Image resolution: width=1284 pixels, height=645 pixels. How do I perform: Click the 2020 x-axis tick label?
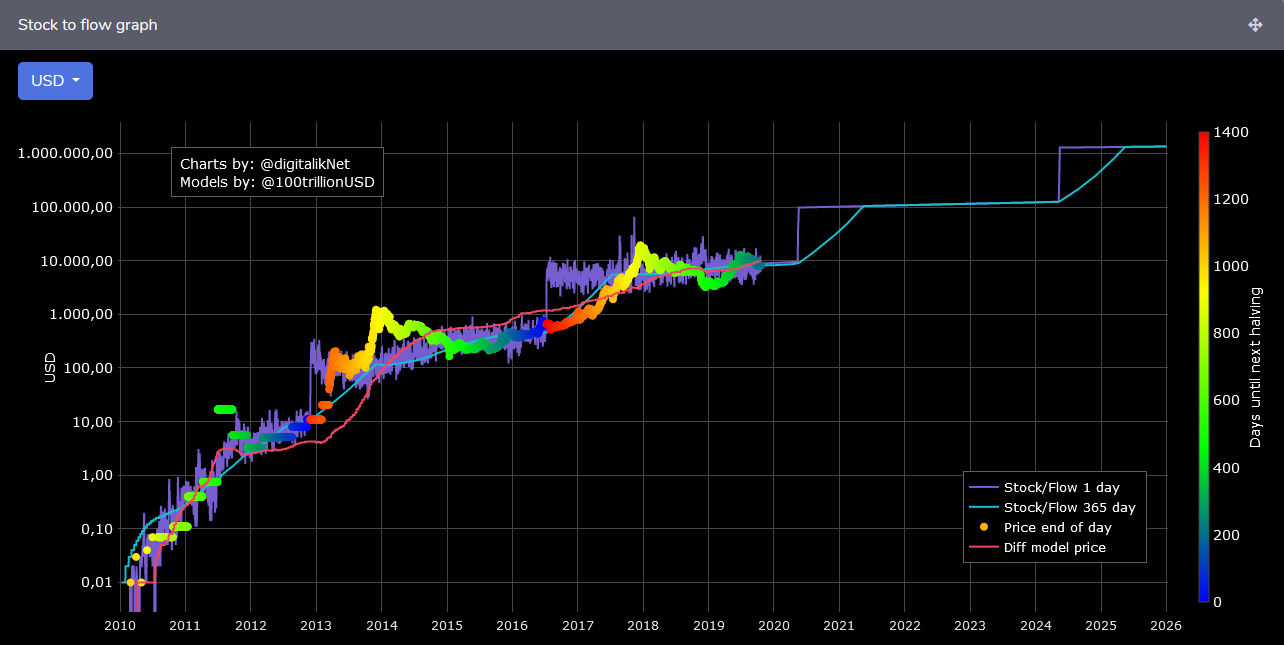tap(774, 625)
